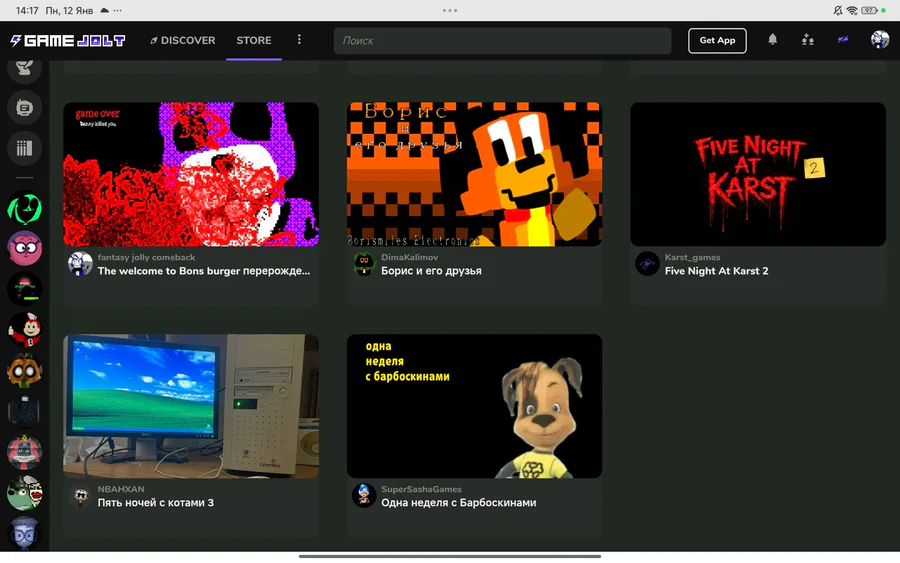
Task: Visit developer SuperSashaGames
Action: coord(421,490)
